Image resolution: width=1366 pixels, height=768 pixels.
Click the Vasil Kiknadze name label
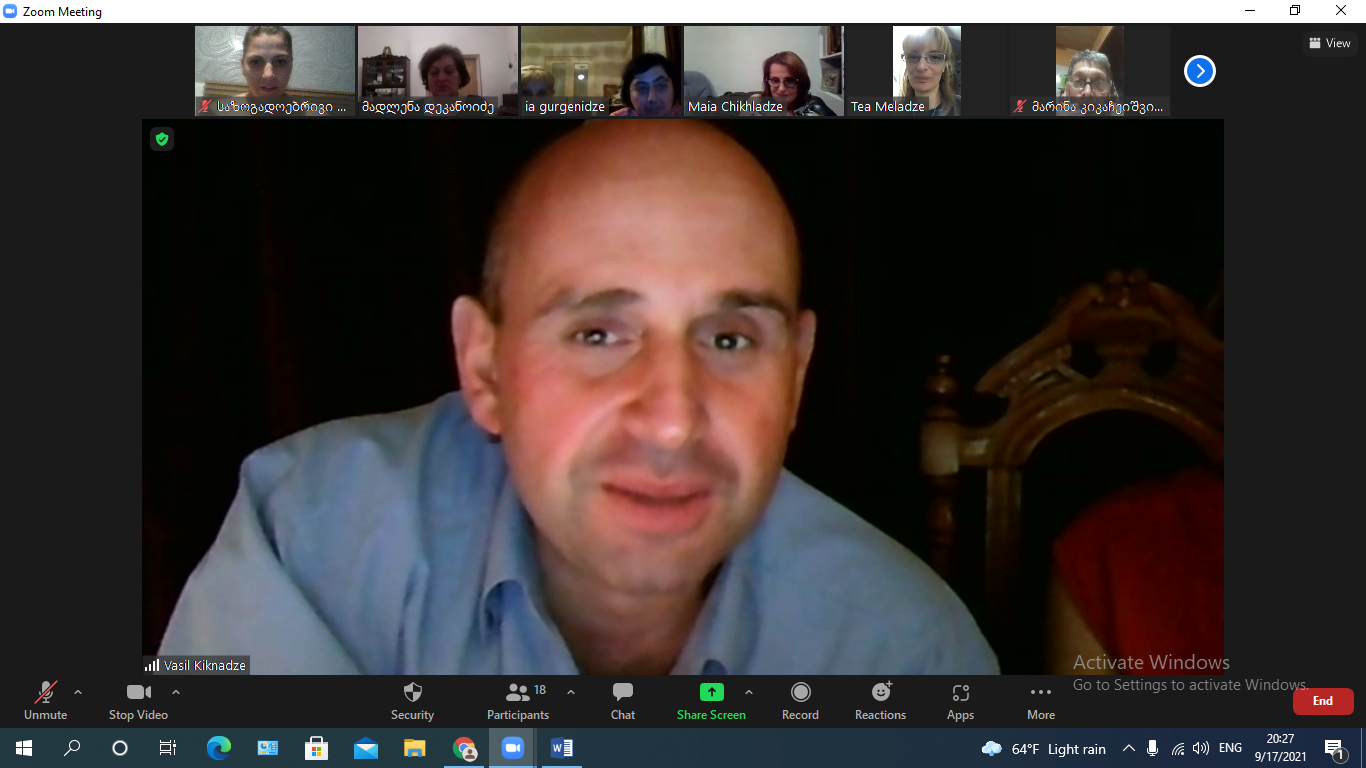205,665
